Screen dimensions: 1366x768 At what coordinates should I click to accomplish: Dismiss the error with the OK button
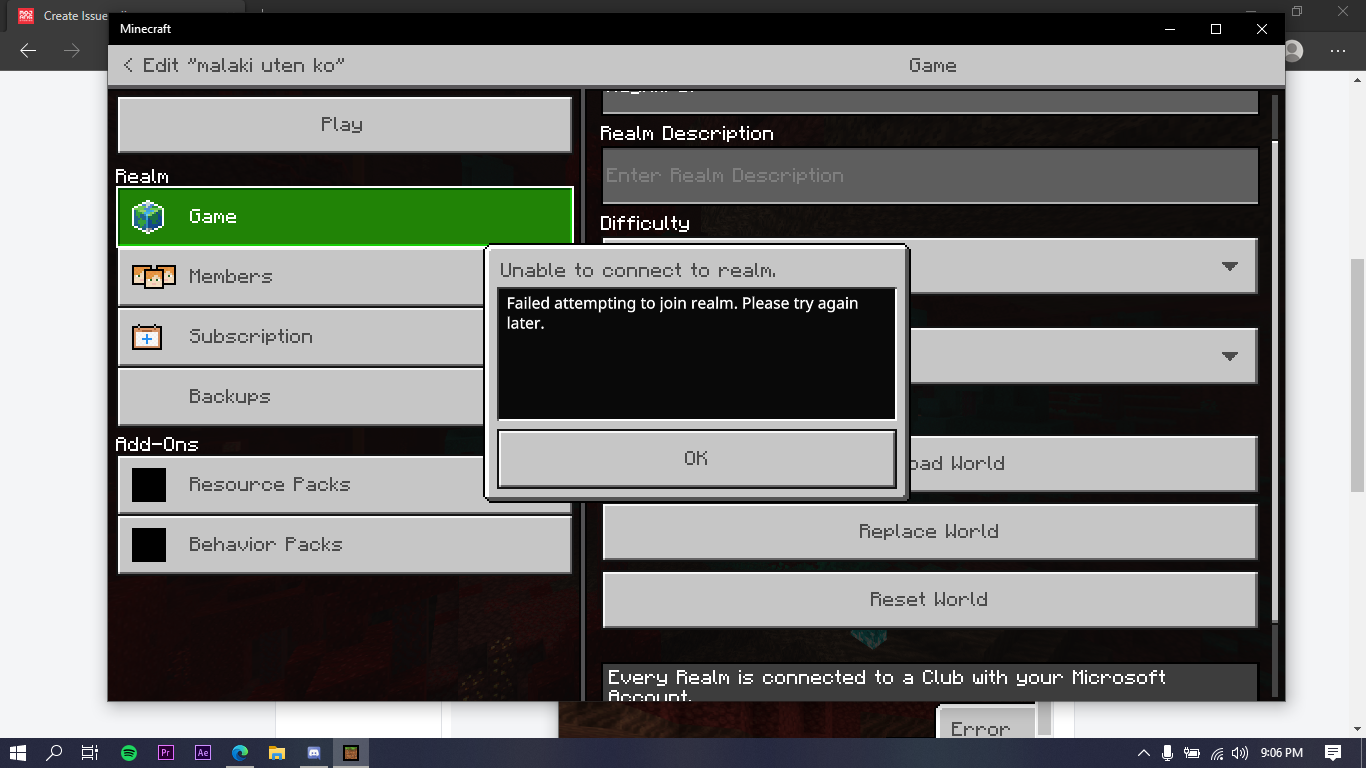pyautogui.click(x=696, y=458)
